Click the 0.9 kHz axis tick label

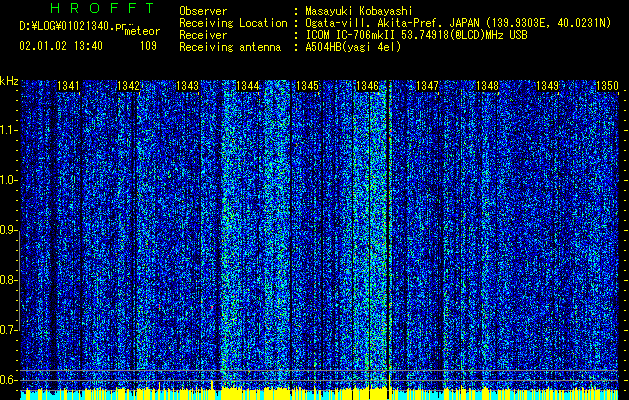[x=8, y=230]
